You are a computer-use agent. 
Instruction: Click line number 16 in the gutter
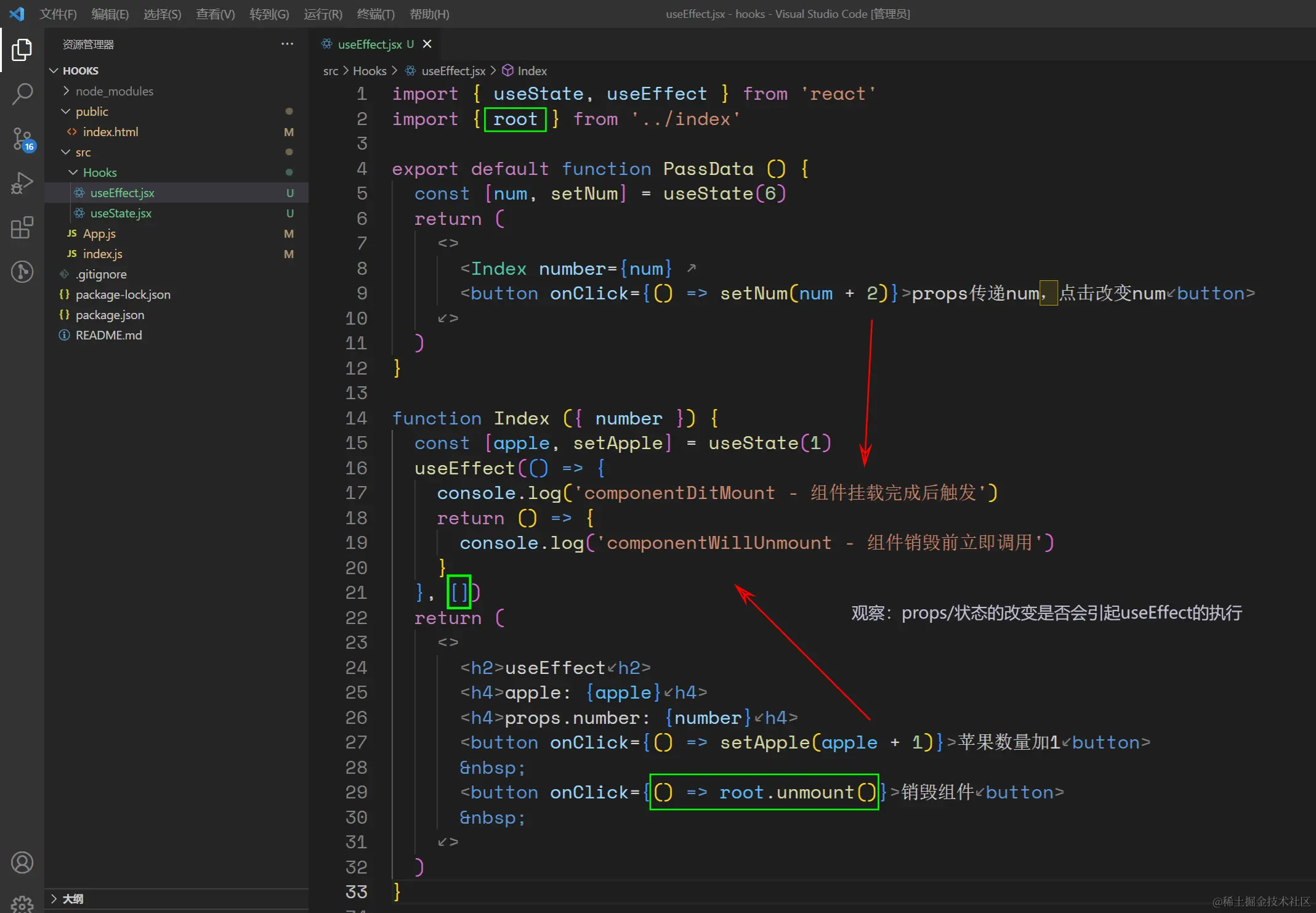[356, 468]
